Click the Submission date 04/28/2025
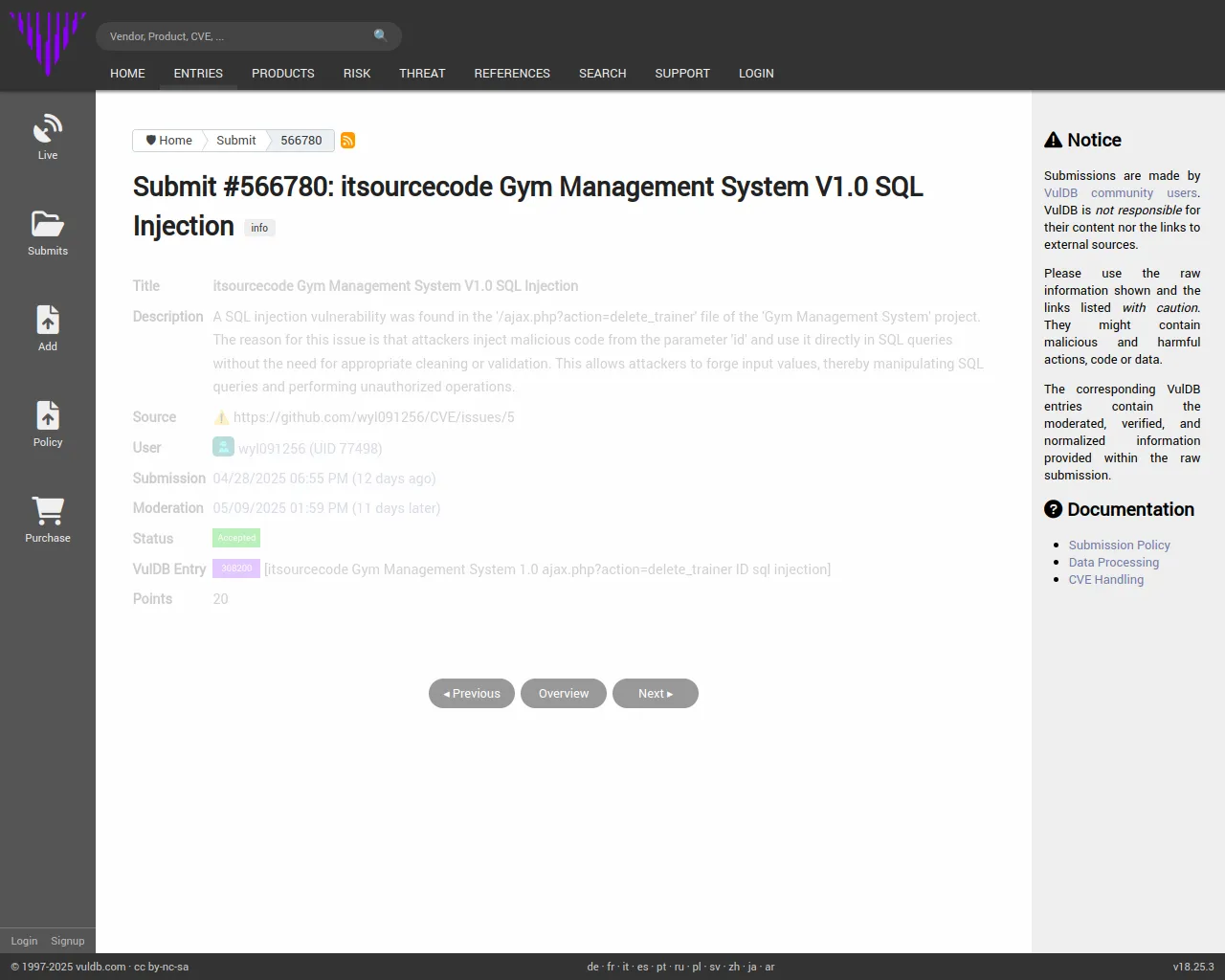Screen dimensions: 1225x980 coord(324,479)
